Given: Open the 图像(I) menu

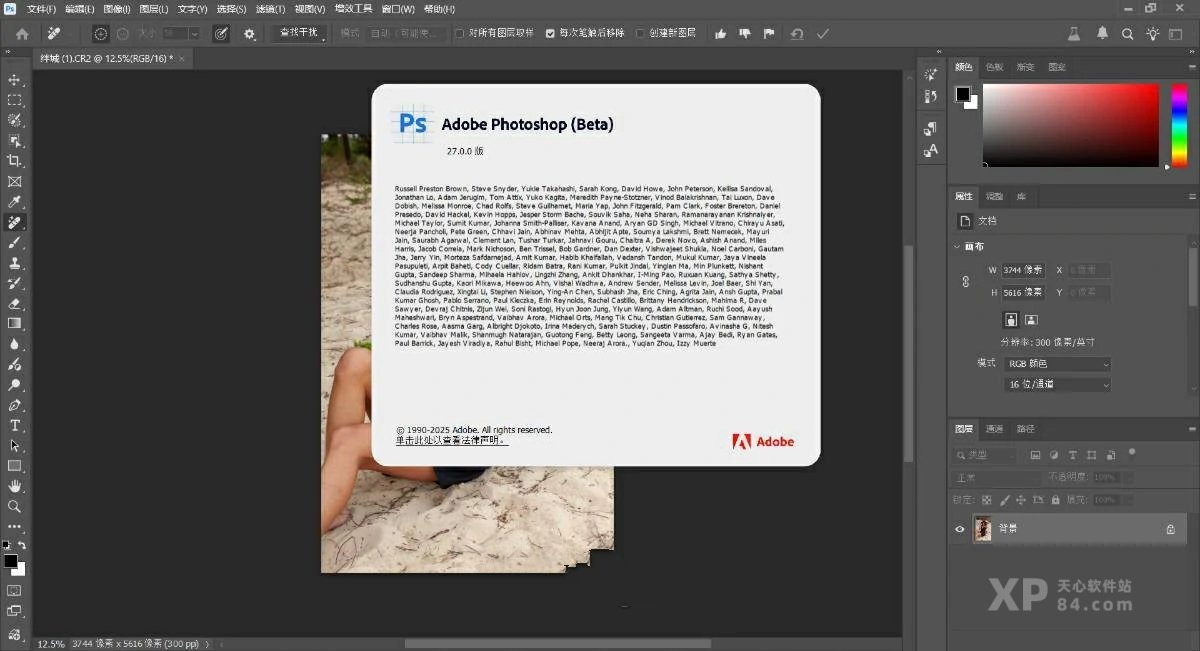Looking at the screenshot, I should tap(116, 8).
